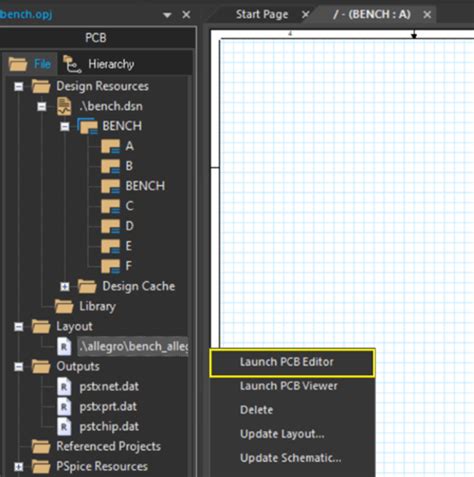Select the .\allegro\bench_alleg layout entry

pyautogui.click(x=133, y=347)
